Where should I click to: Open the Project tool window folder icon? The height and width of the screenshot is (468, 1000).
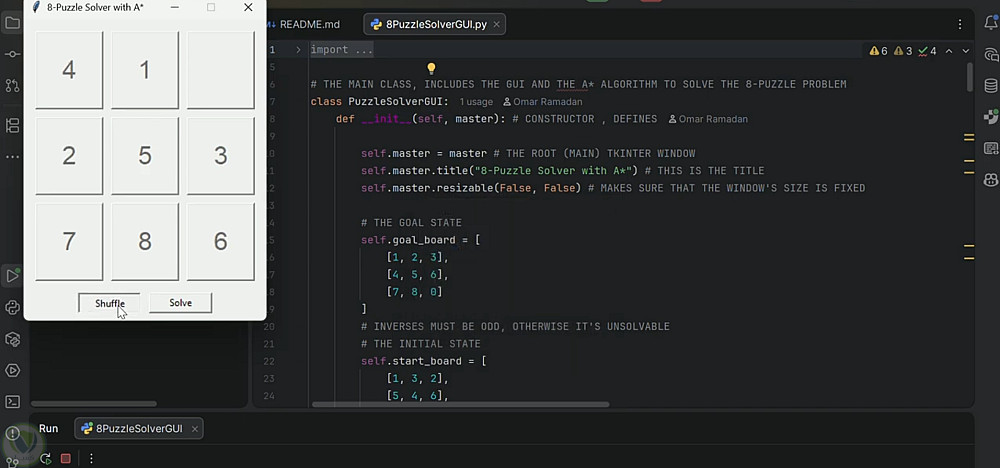[12, 24]
